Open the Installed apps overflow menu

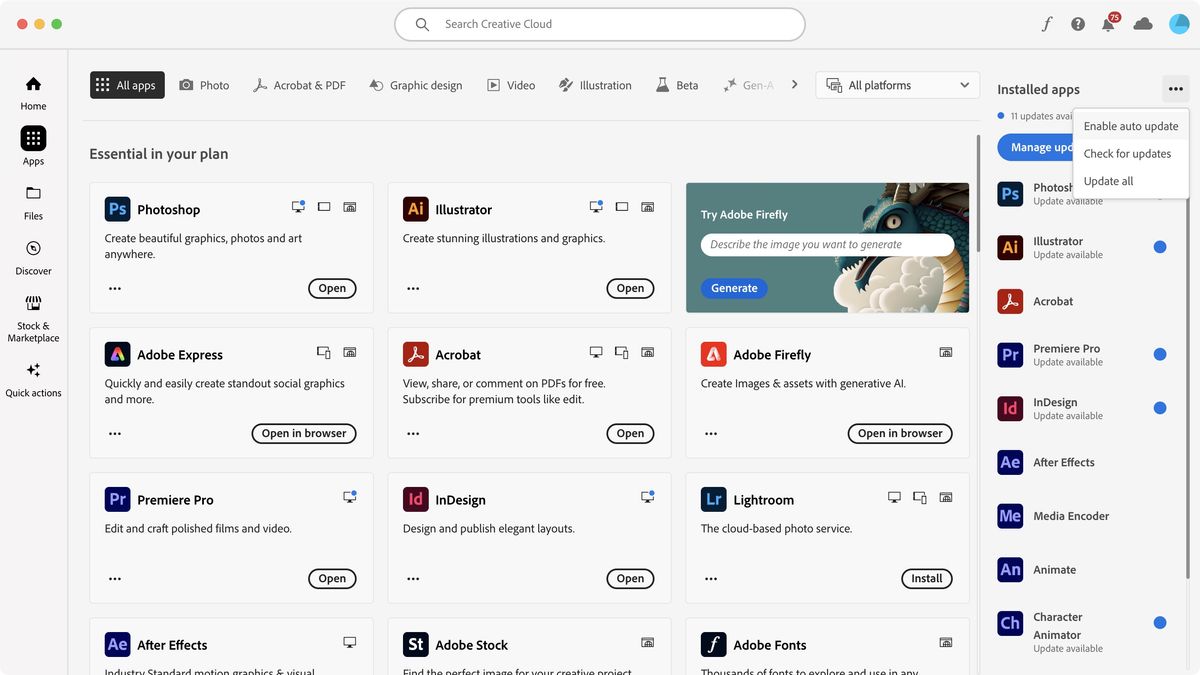point(1175,88)
